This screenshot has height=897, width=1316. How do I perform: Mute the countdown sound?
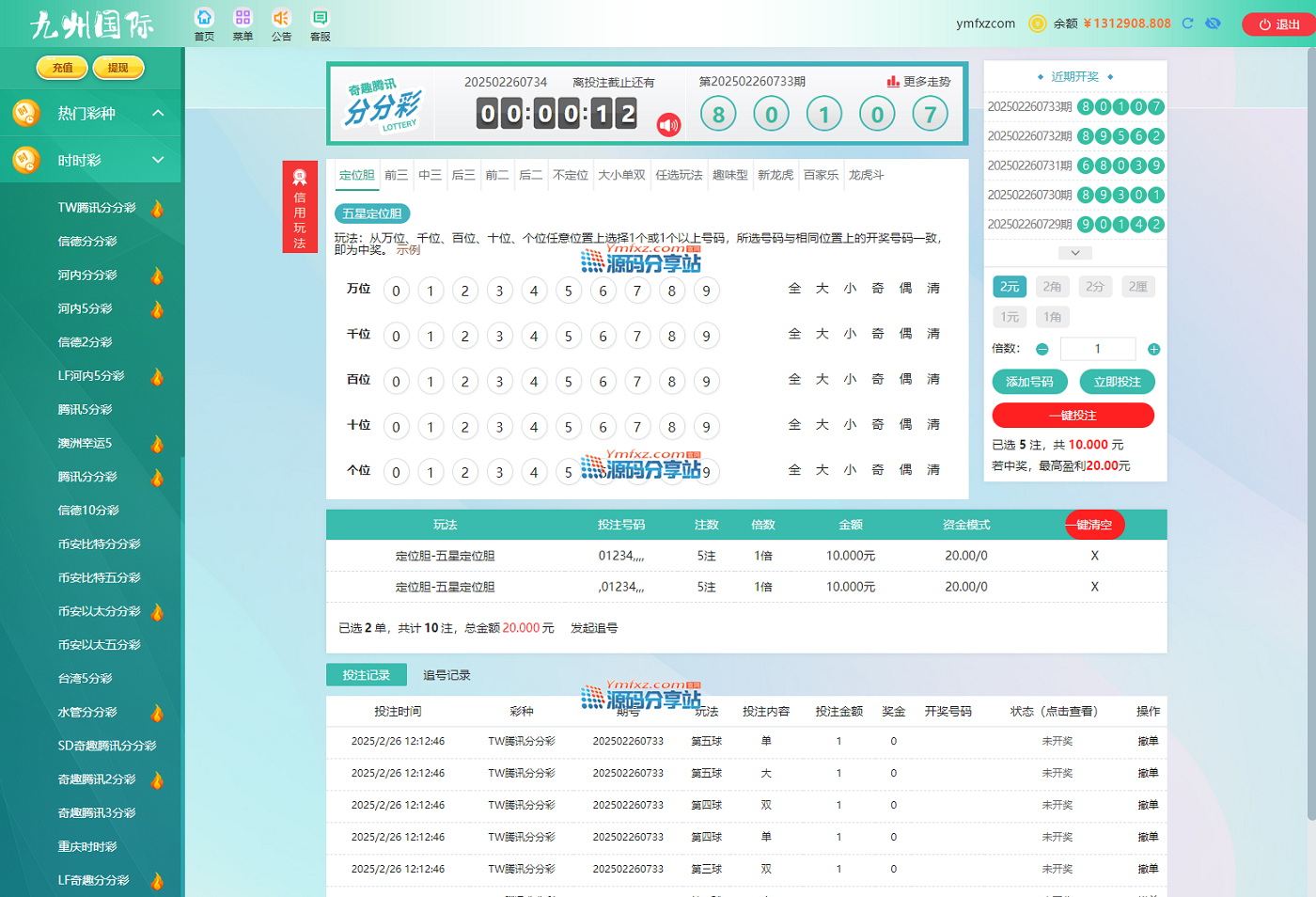pyautogui.click(x=668, y=125)
